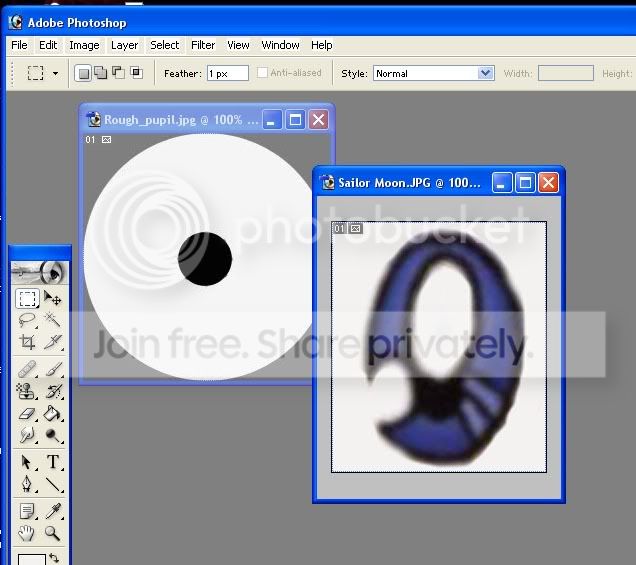Click the marquee tool icon in options bar

(35, 73)
